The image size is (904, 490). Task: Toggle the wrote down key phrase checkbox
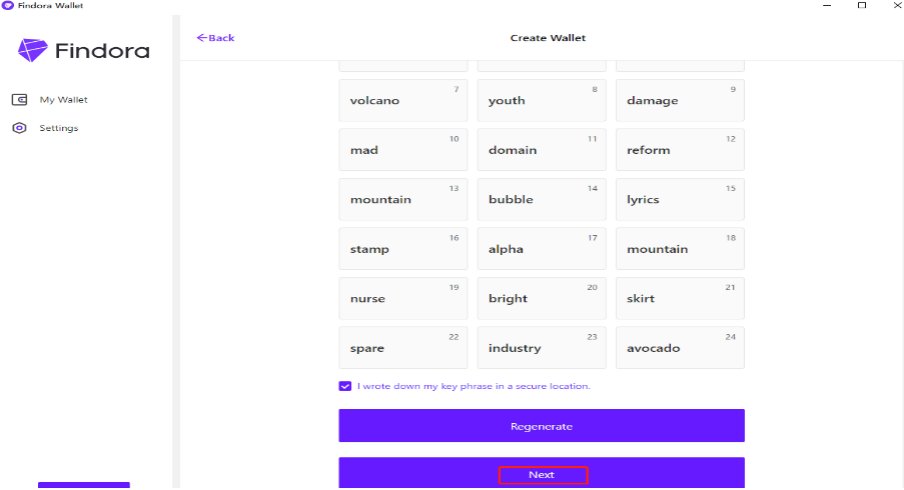click(x=345, y=386)
